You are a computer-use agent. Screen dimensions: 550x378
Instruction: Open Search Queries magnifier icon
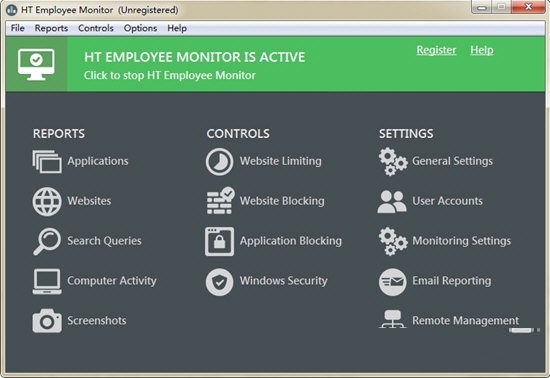[x=47, y=241]
